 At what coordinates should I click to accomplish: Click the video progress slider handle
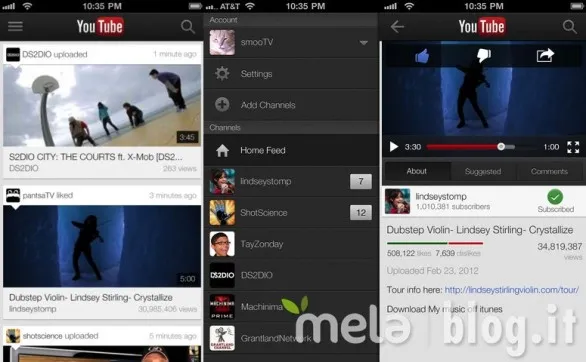[501, 147]
